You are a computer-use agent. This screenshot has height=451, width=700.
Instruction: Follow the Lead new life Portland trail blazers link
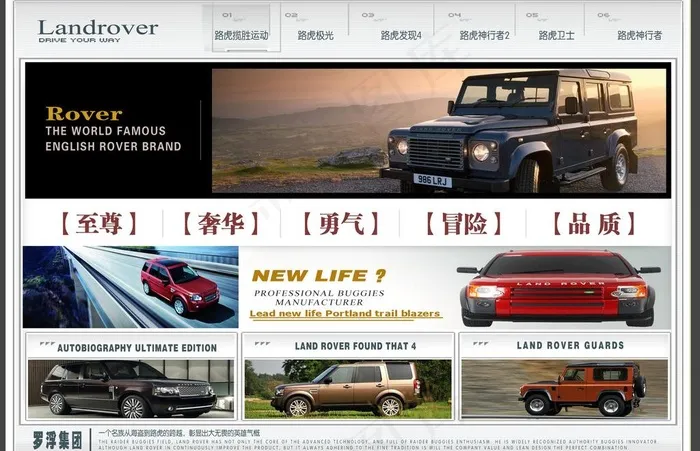(346, 313)
